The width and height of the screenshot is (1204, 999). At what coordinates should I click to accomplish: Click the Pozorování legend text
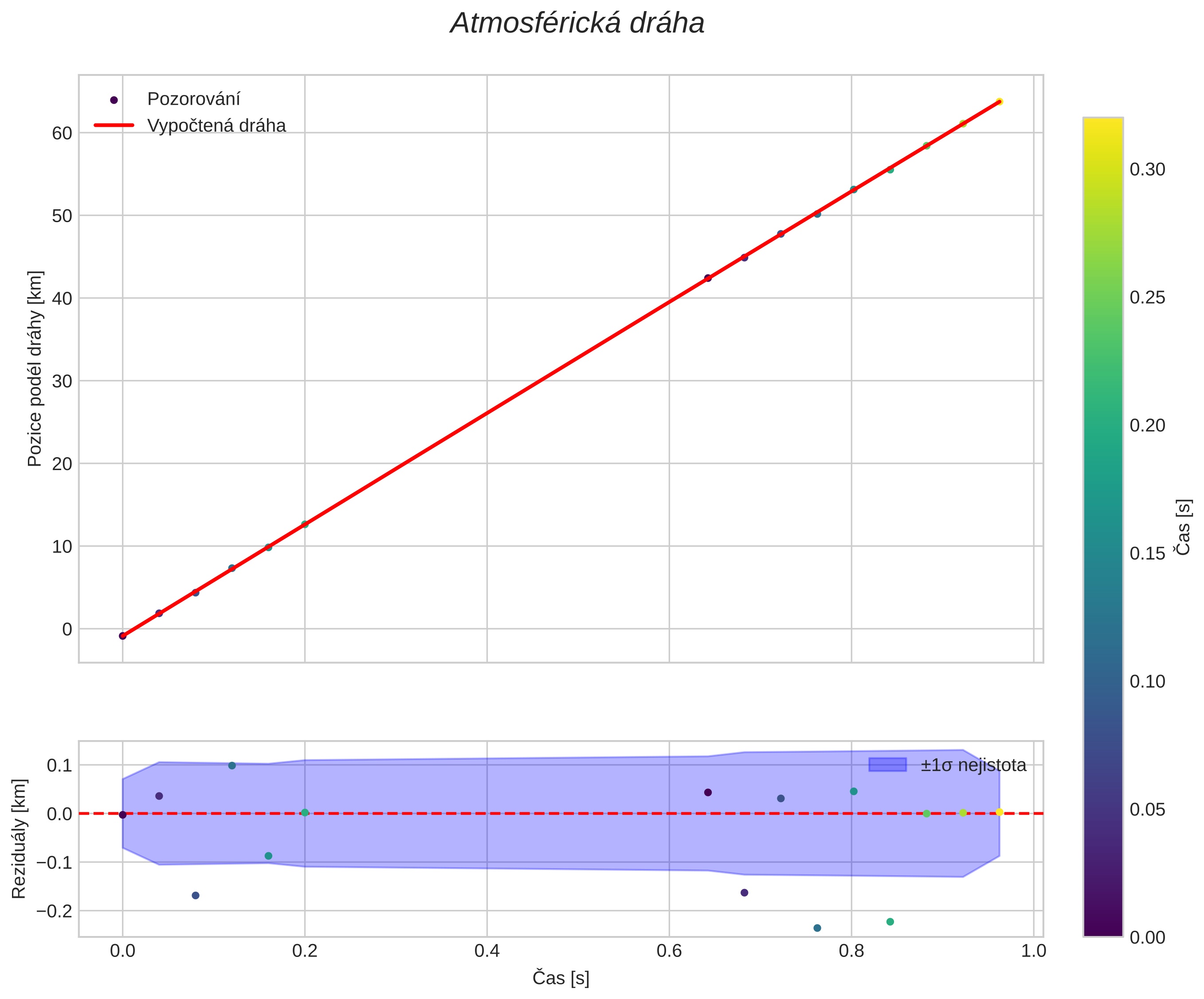(x=193, y=99)
